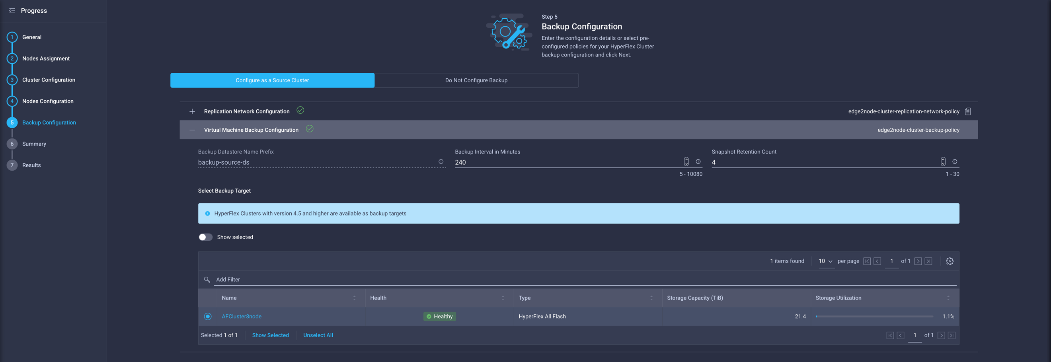Sort by the Name column
1051x362 pixels.
pos(354,298)
